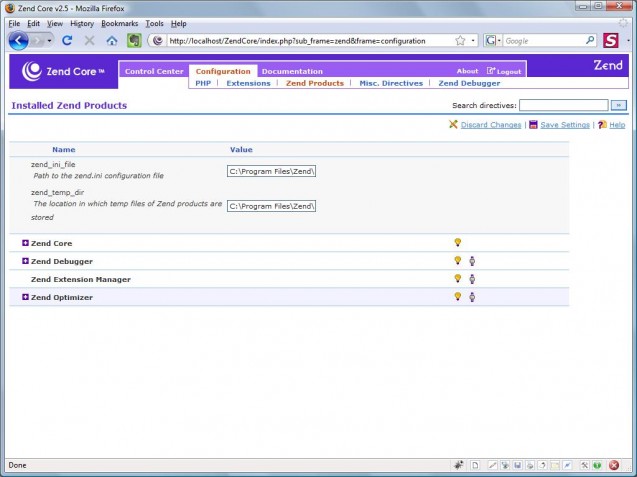
Task: Open the View menu
Action: (54, 24)
